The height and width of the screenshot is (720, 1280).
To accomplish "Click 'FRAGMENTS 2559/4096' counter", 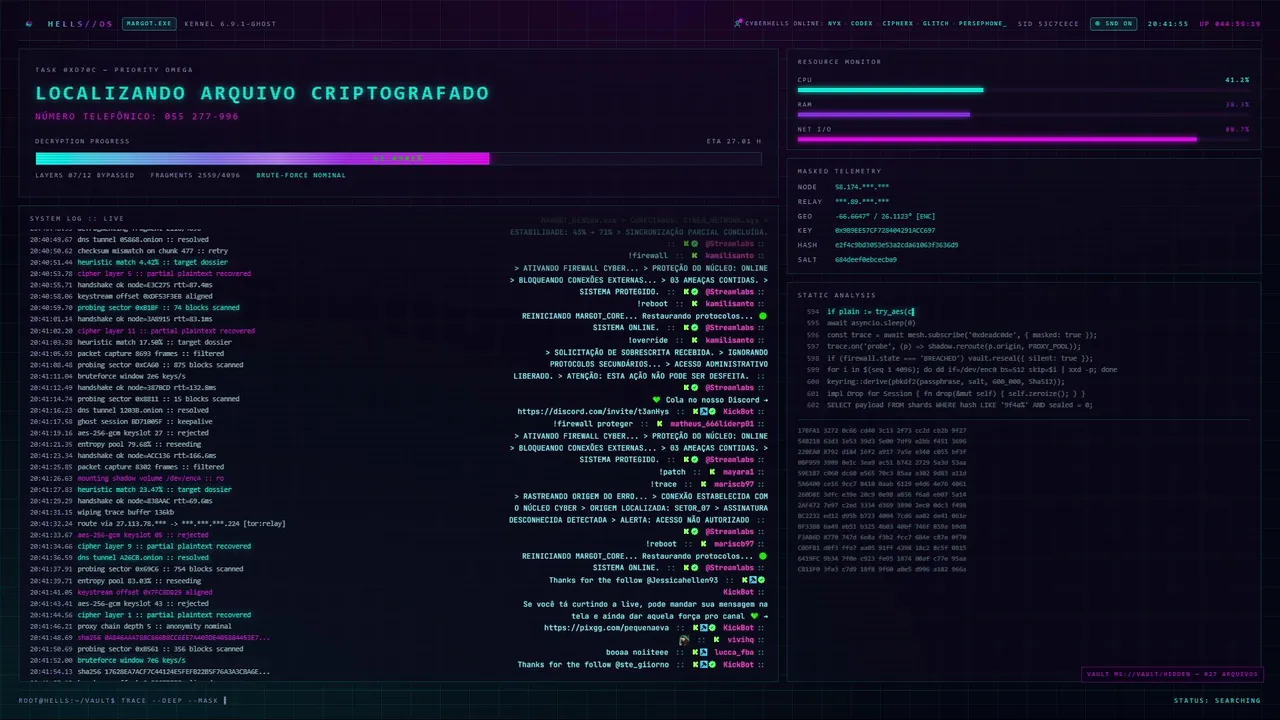I will tap(196, 175).
